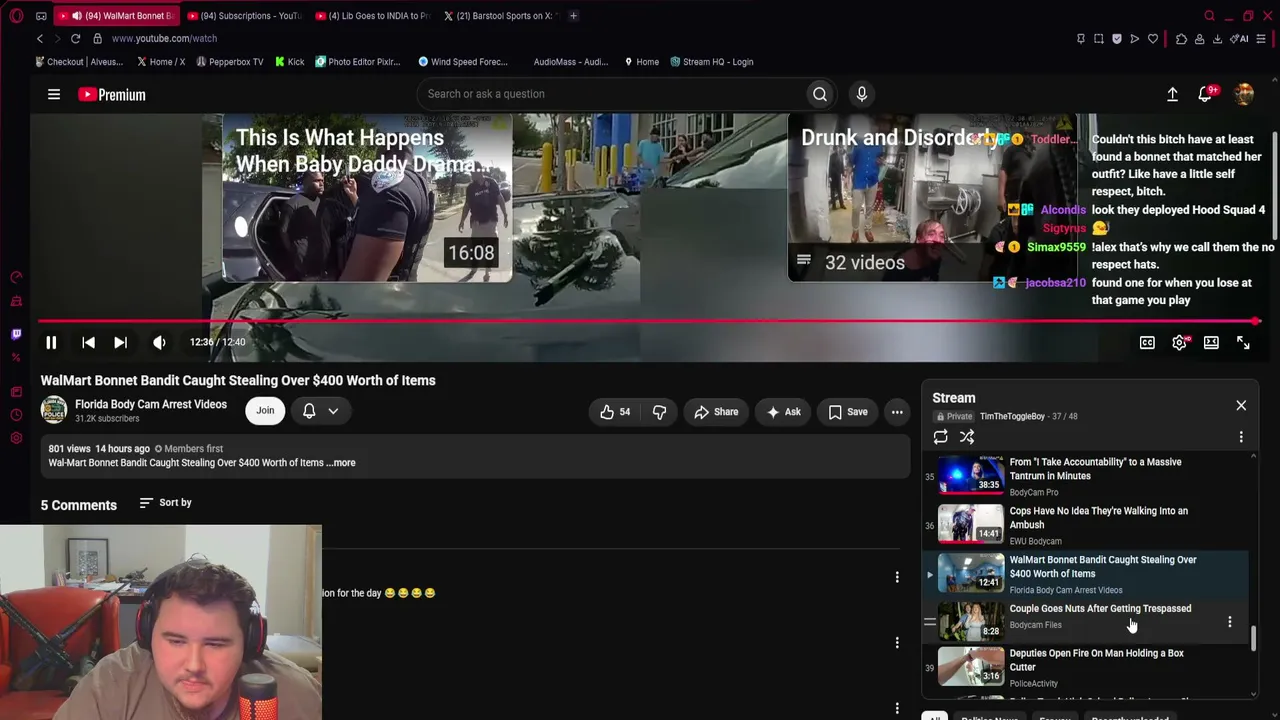Share the WalMart Bonnet Bandit video
This screenshot has width=1280, height=720.
click(x=716, y=412)
